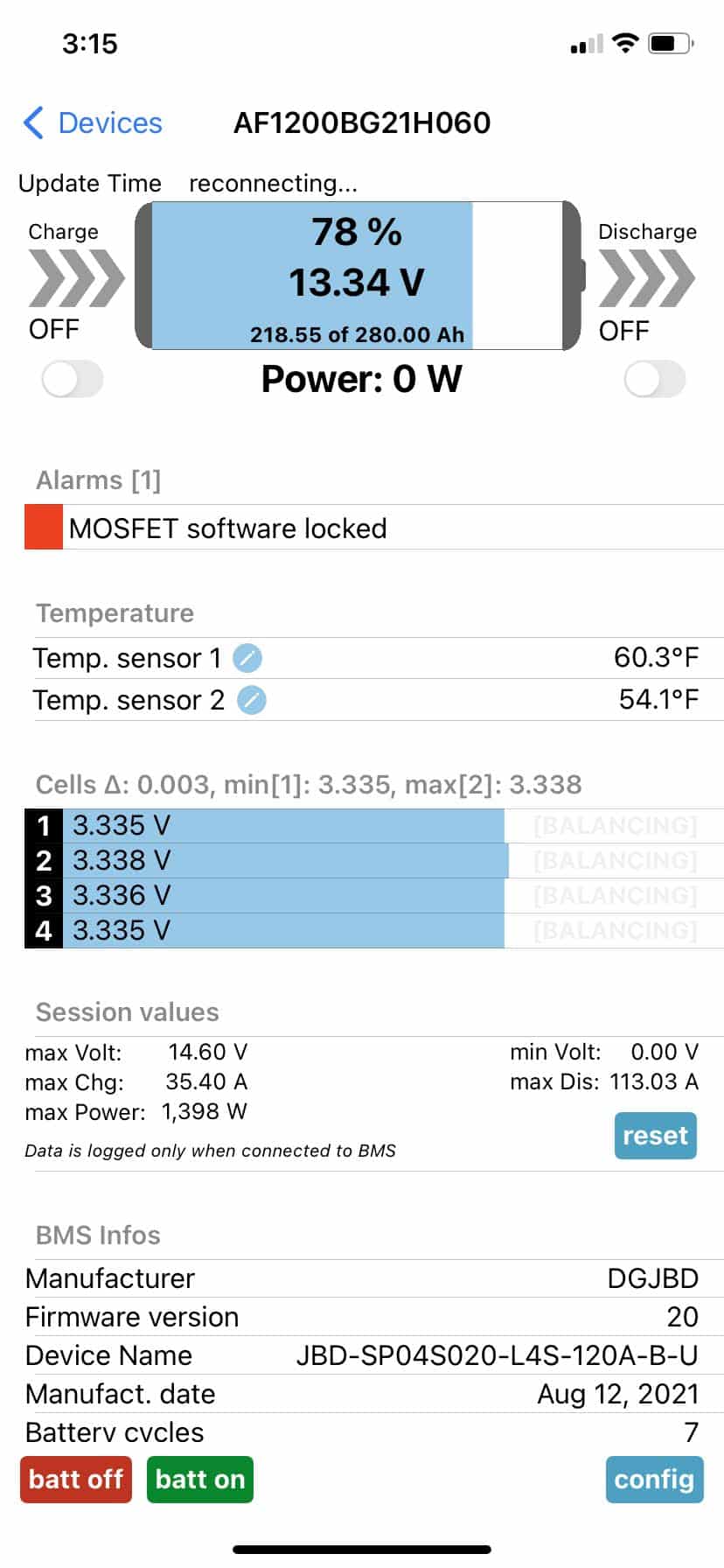Tap the Charge arrows icon
Screen dimensions: 724x1568
76,278
